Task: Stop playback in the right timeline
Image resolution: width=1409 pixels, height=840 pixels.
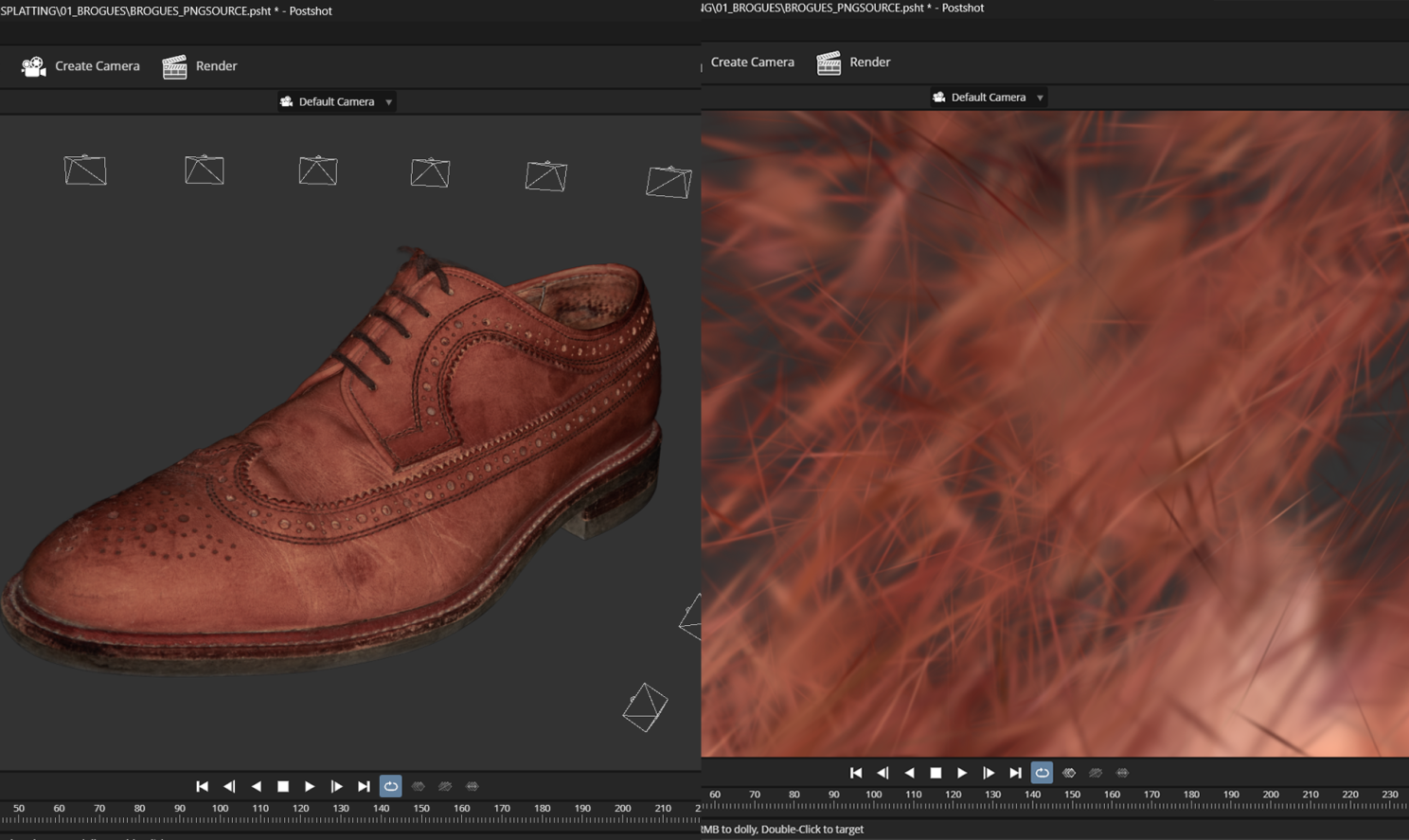Action: pos(936,773)
